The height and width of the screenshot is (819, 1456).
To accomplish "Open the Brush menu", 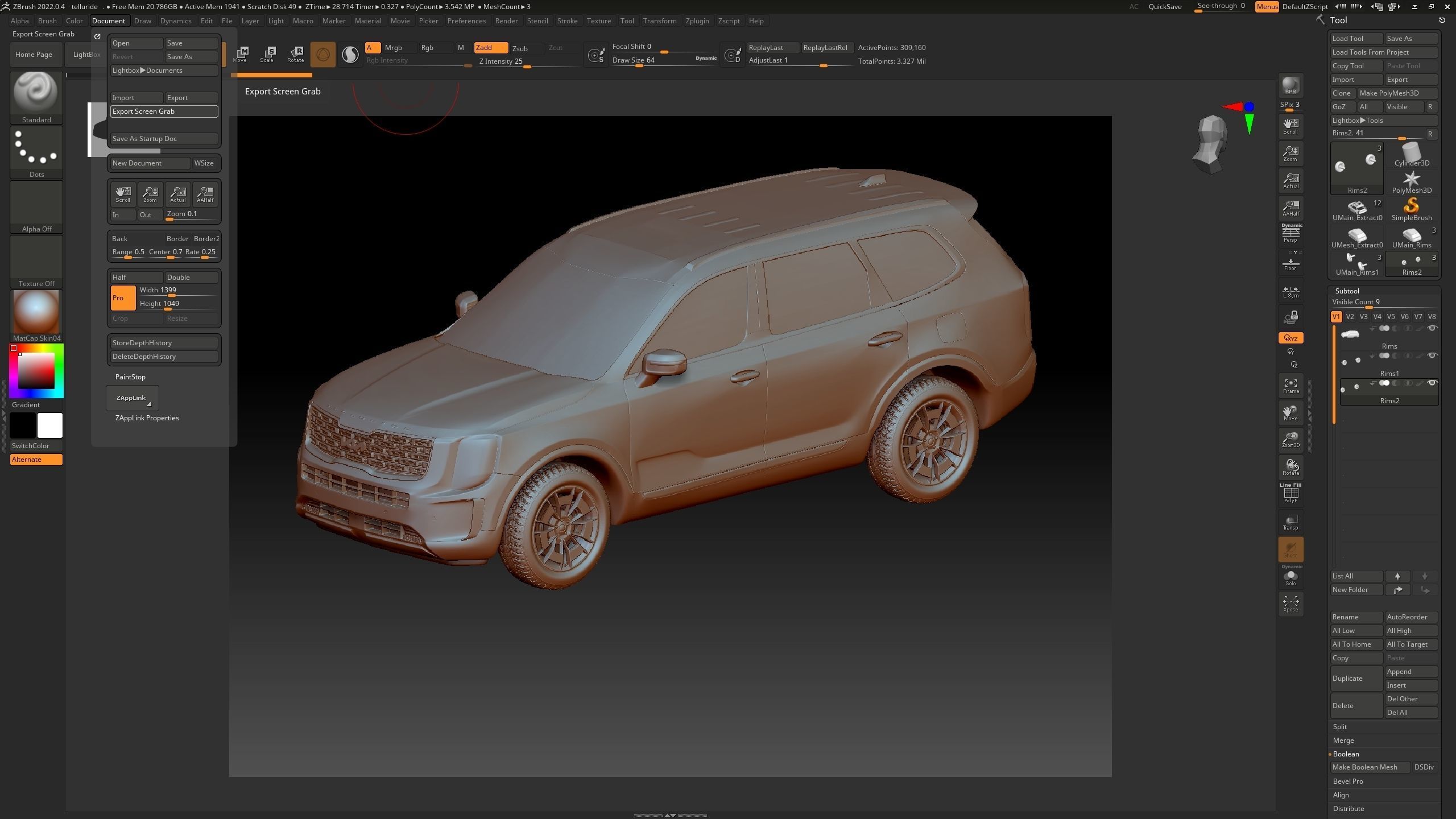I will [x=47, y=20].
